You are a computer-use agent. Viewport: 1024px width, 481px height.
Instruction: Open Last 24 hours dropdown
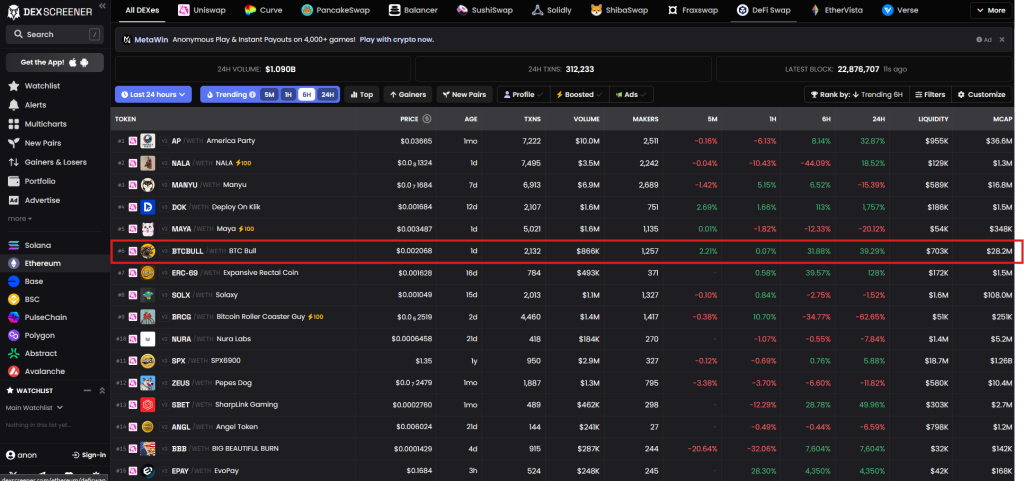pyautogui.click(x=153, y=95)
